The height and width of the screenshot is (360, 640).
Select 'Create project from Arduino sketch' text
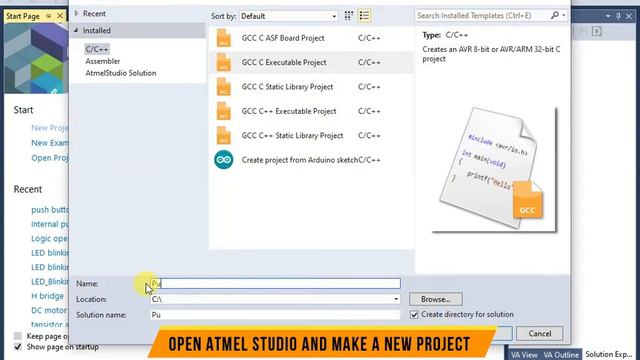[x=300, y=160]
